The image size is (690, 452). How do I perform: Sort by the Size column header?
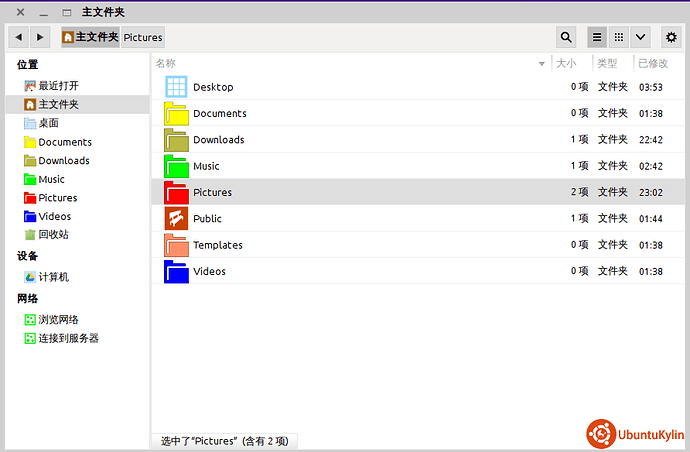pyautogui.click(x=566, y=63)
